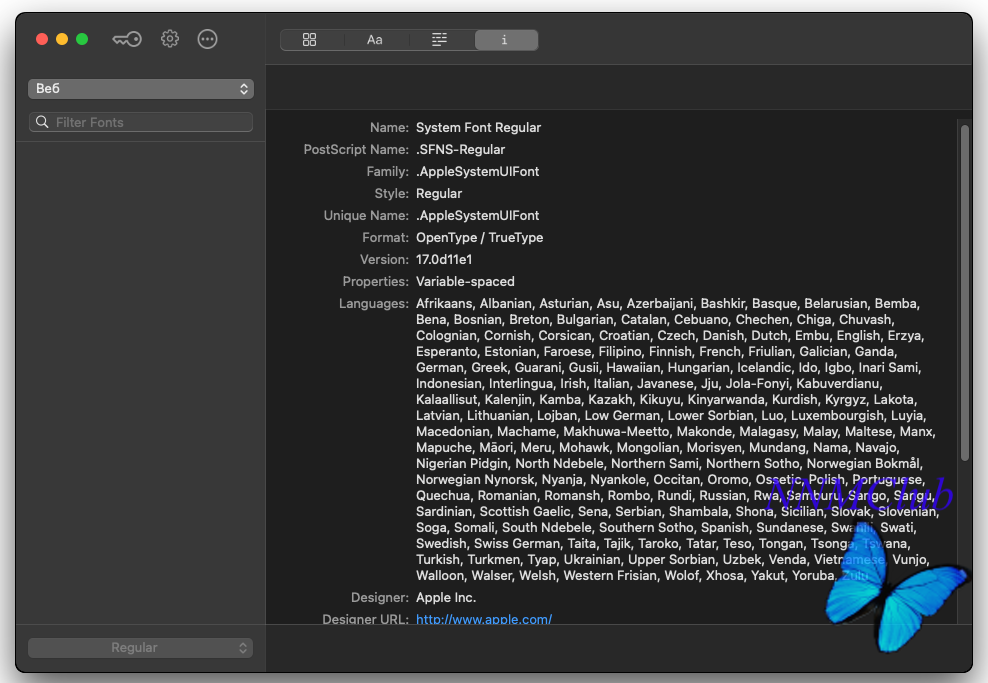Open the http://www.apple.com/ designer link

tap(484, 619)
